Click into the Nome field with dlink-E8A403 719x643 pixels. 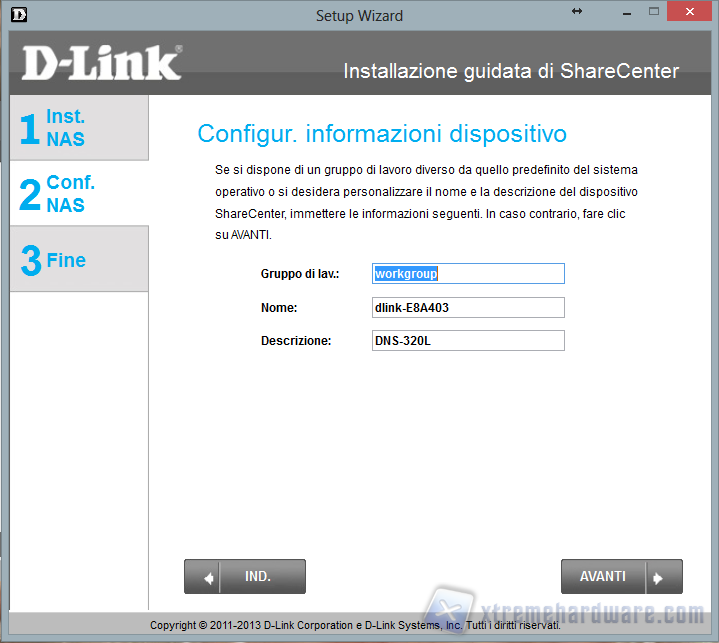(467, 308)
